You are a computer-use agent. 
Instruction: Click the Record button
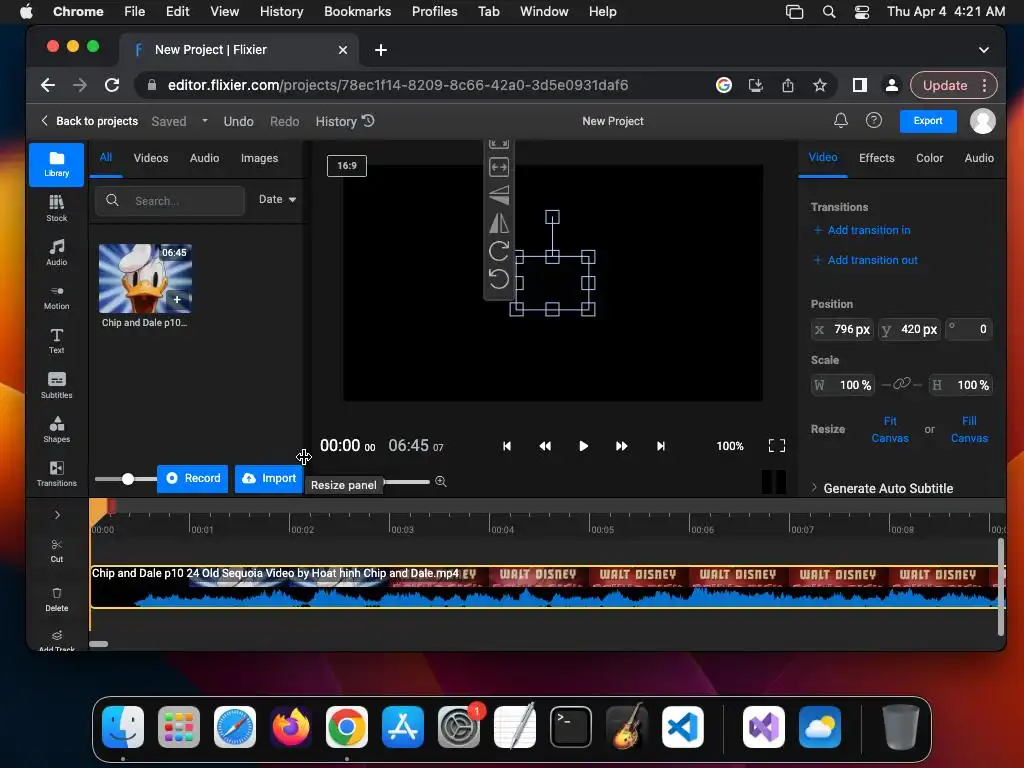(x=193, y=478)
